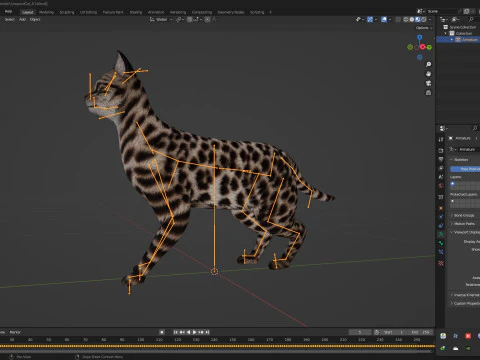Click the outliner search magnifier icon
Viewport: 480px width, 360px height.
pyautogui.click(x=471, y=20)
